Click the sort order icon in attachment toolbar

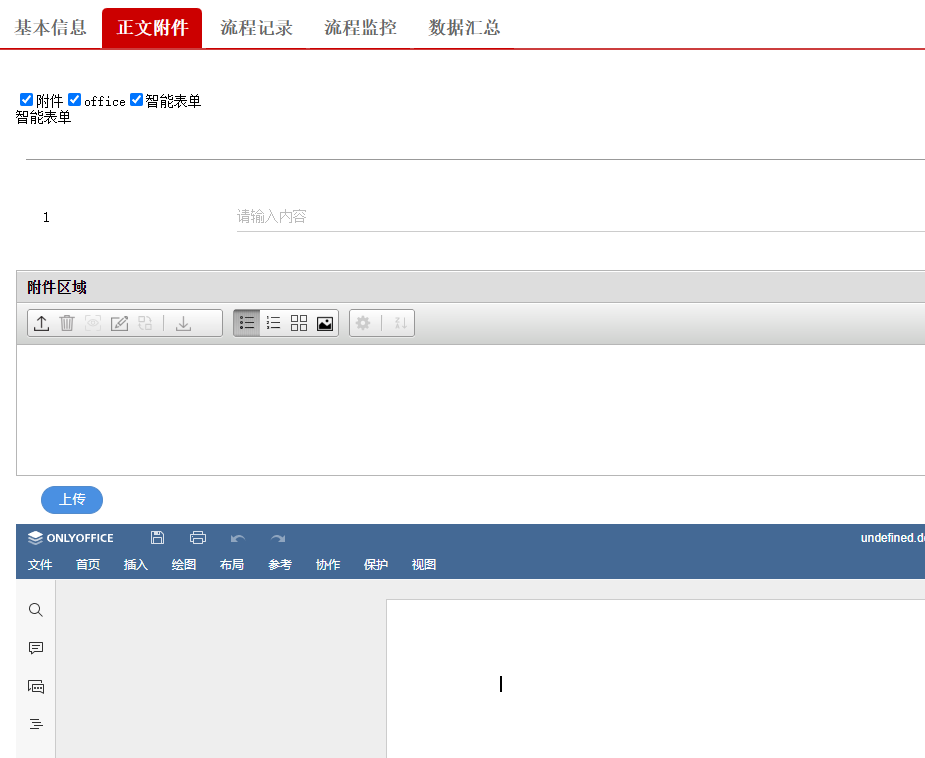tap(401, 323)
